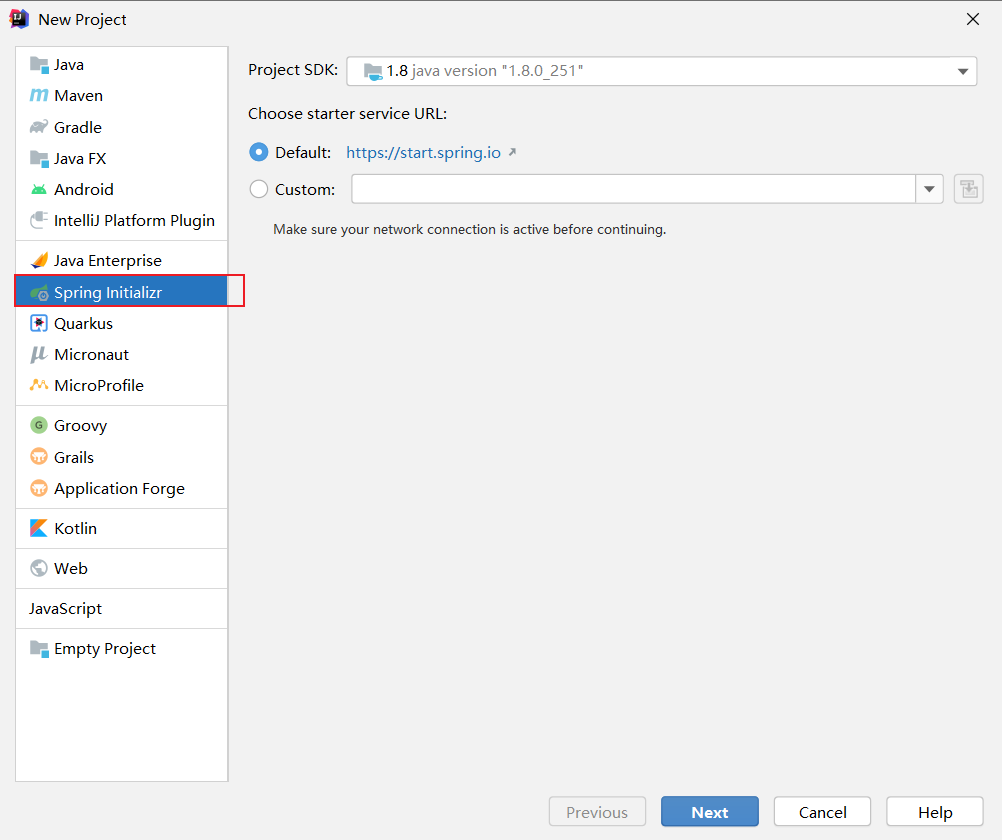The width and height of the screenshot is (1002, 840).
Task: Click the MicroProfile icon
Action: click(39, 385)
